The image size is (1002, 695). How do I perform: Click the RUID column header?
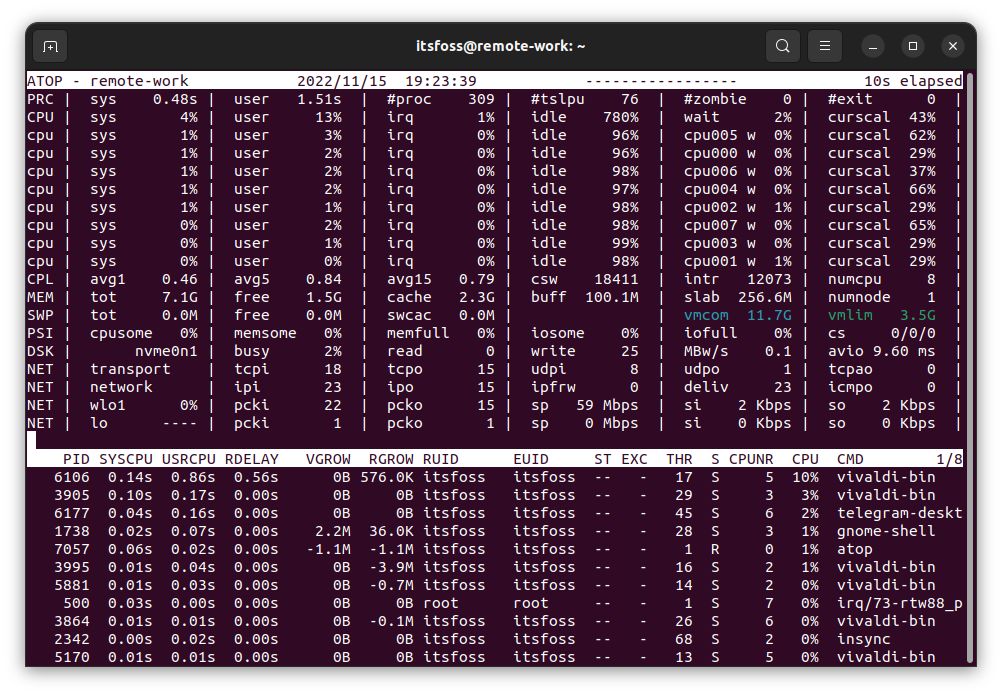(441, 459)
